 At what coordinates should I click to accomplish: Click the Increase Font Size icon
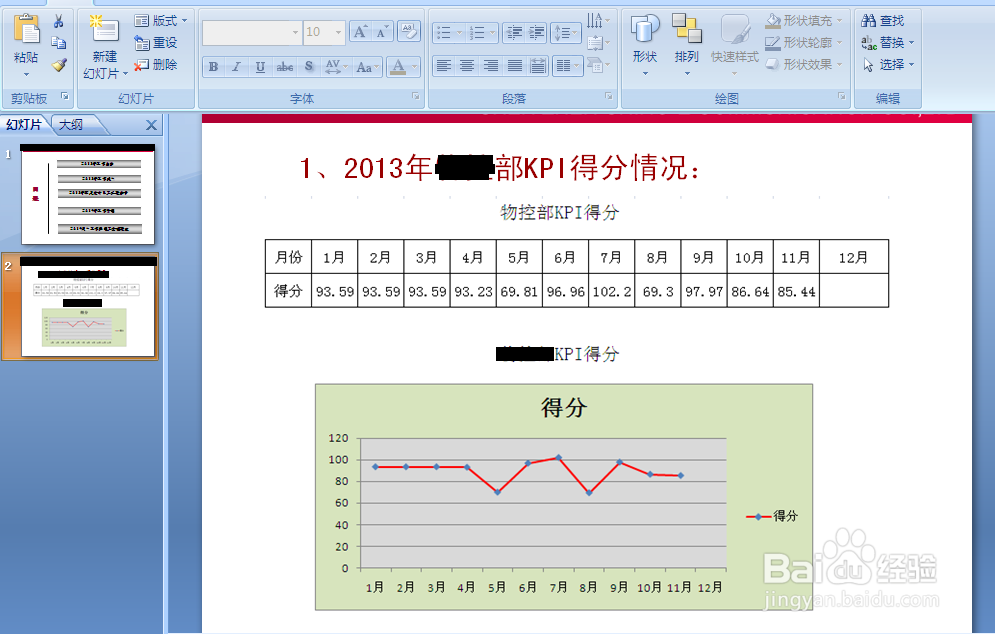tap(360, 31)
